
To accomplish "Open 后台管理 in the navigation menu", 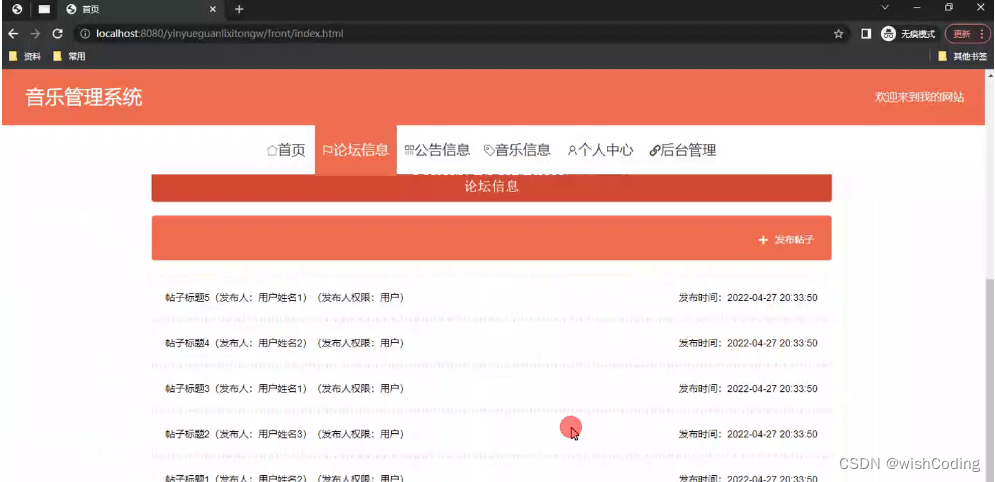I will tap(683, 150).
